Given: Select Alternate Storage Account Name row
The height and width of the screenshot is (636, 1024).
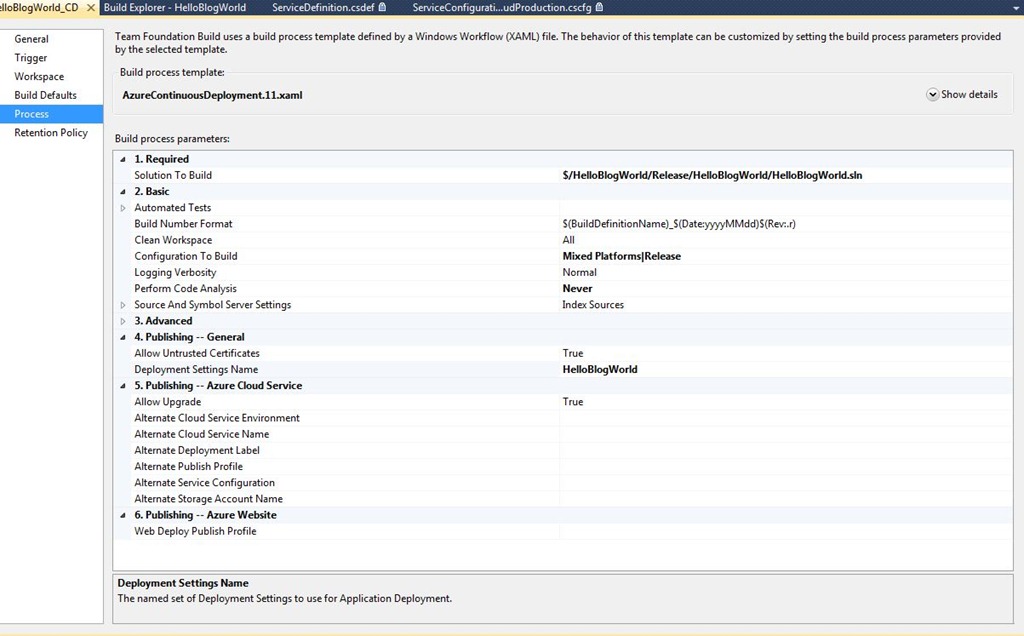Looking at the screenshot, I should point(208,498).
